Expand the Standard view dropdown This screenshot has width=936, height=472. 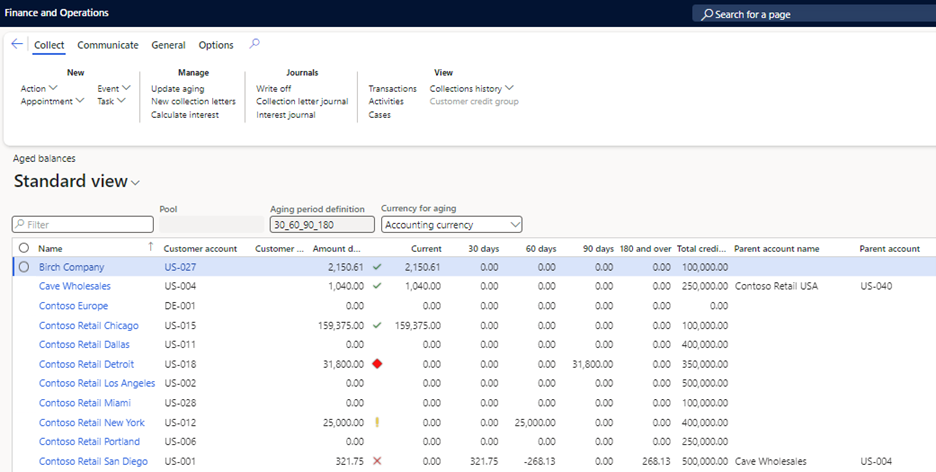(x=136, y=182)
